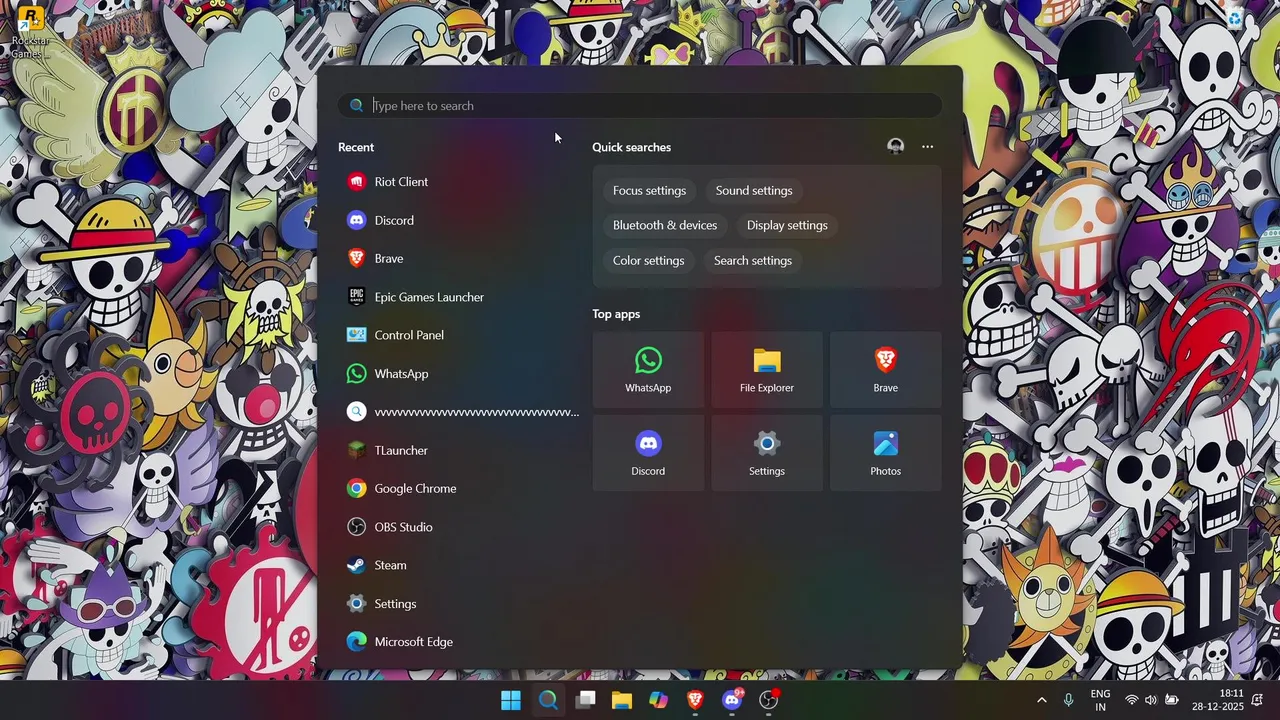Click the Windows Start button on taskbar
The height and width of the screenshot is (720, 1280).
(511, 700)
